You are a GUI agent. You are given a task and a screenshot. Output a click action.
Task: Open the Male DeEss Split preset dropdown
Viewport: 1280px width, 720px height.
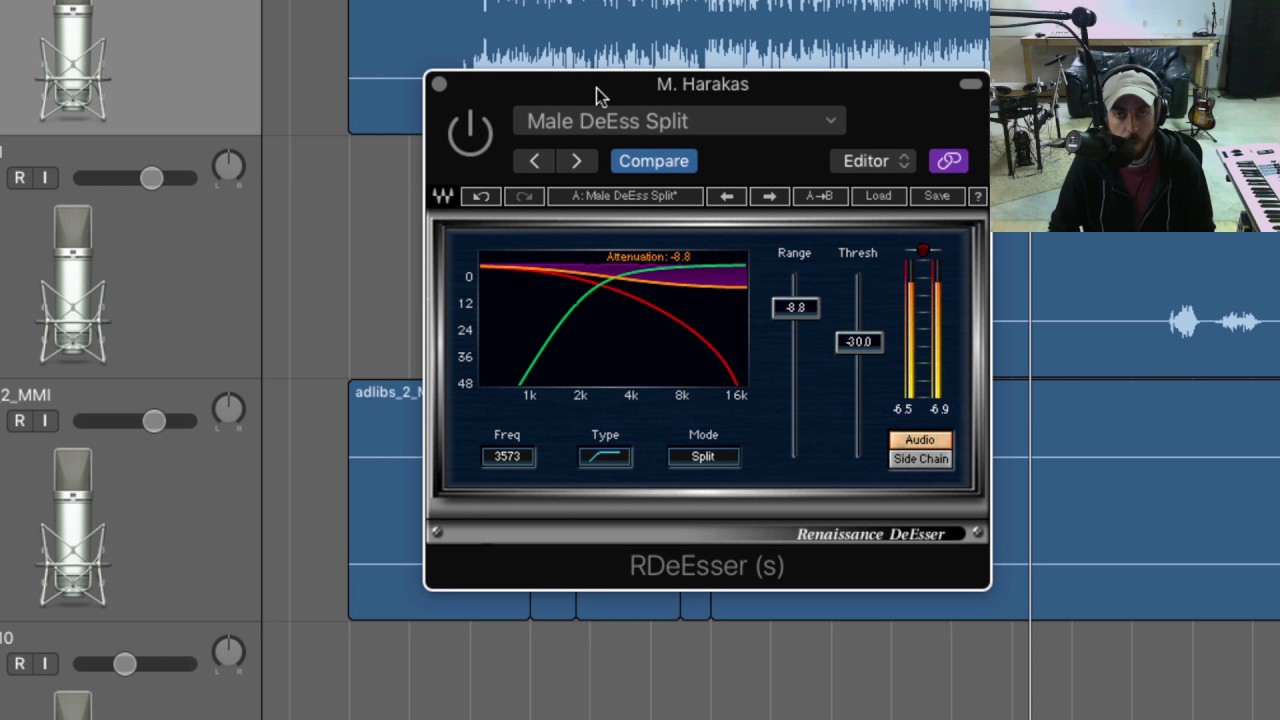[x=679, y=121]
